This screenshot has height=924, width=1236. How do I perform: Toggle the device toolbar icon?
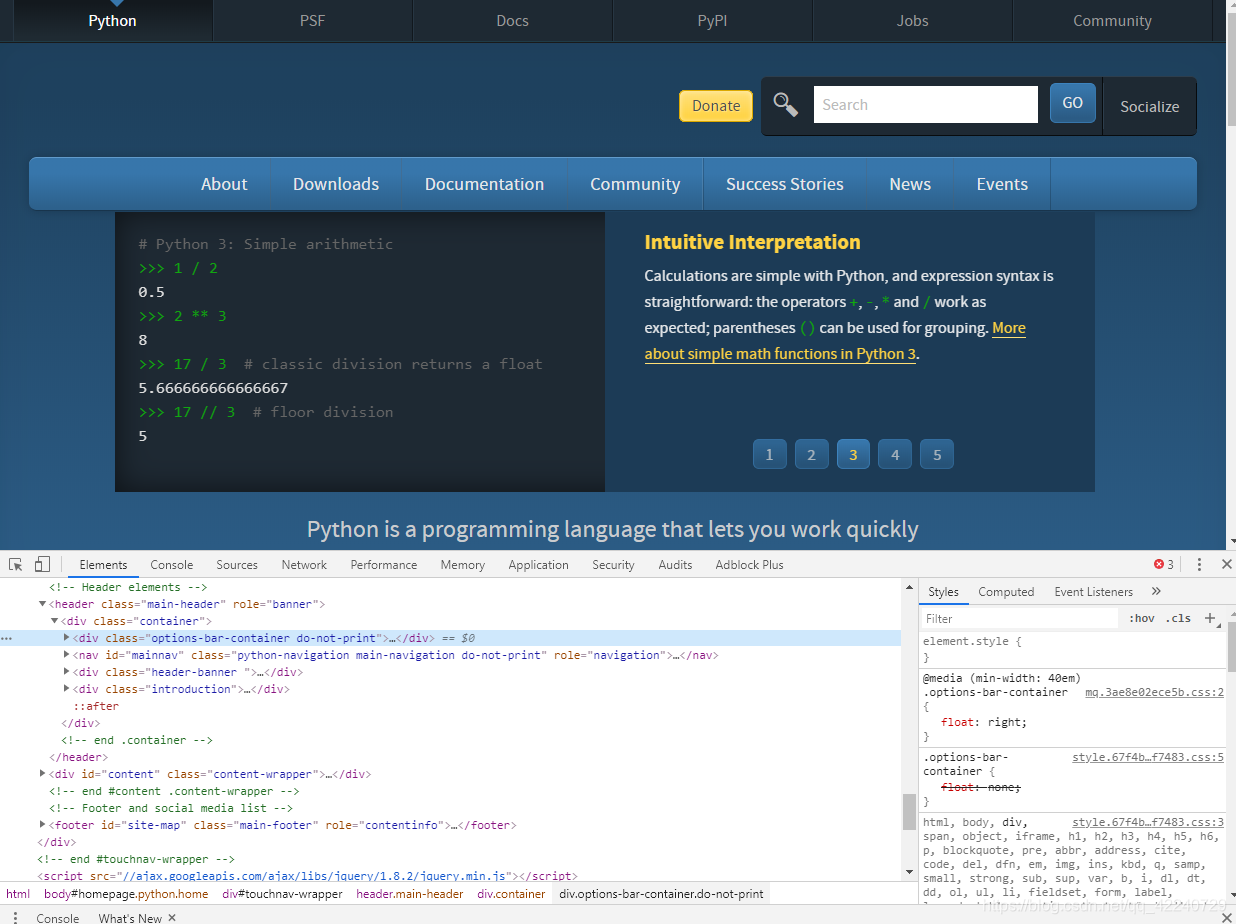click(42, 564)
